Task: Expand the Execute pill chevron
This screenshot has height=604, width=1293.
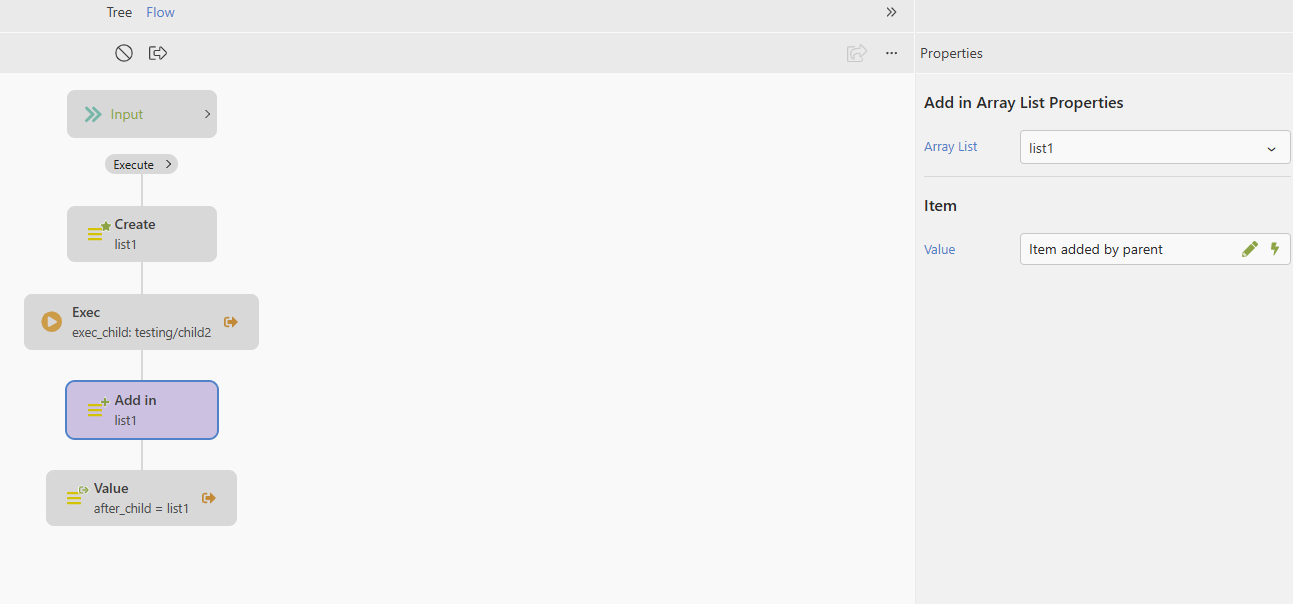Action: [168, 164]
